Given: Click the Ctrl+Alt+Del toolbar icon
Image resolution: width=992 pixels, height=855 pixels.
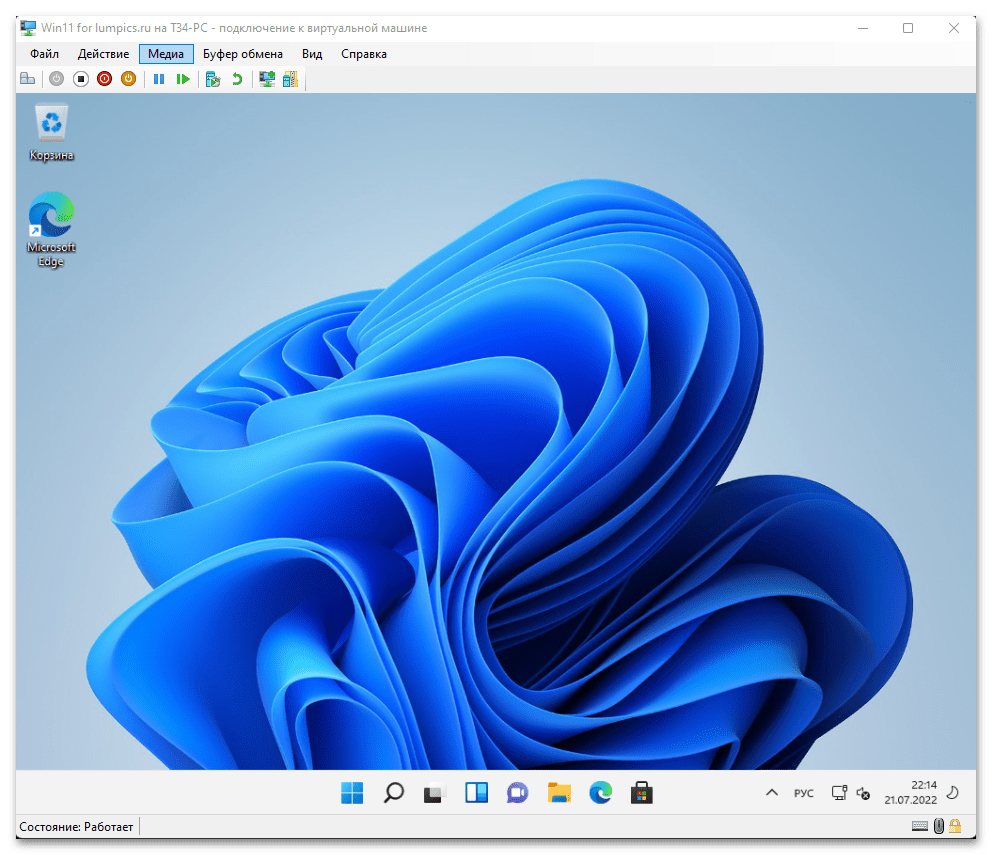Looking at the screenshot, I should (27, 79).
